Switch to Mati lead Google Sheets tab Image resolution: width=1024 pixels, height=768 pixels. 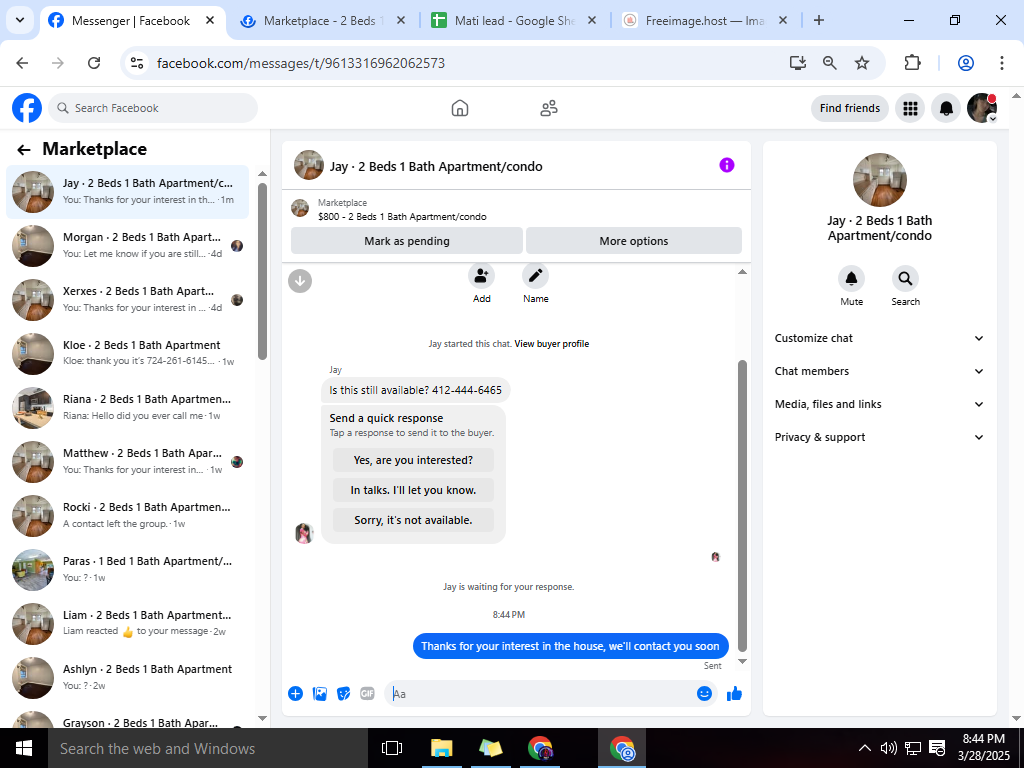pyautogui.click(x=515, y=21)
